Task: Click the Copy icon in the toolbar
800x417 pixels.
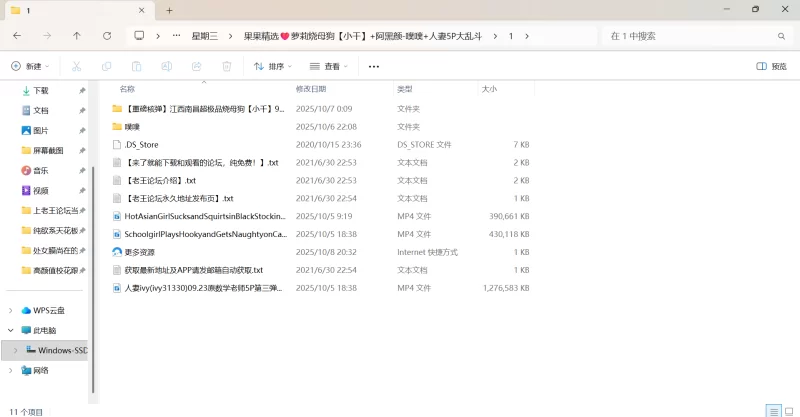Action: [106, 66]
